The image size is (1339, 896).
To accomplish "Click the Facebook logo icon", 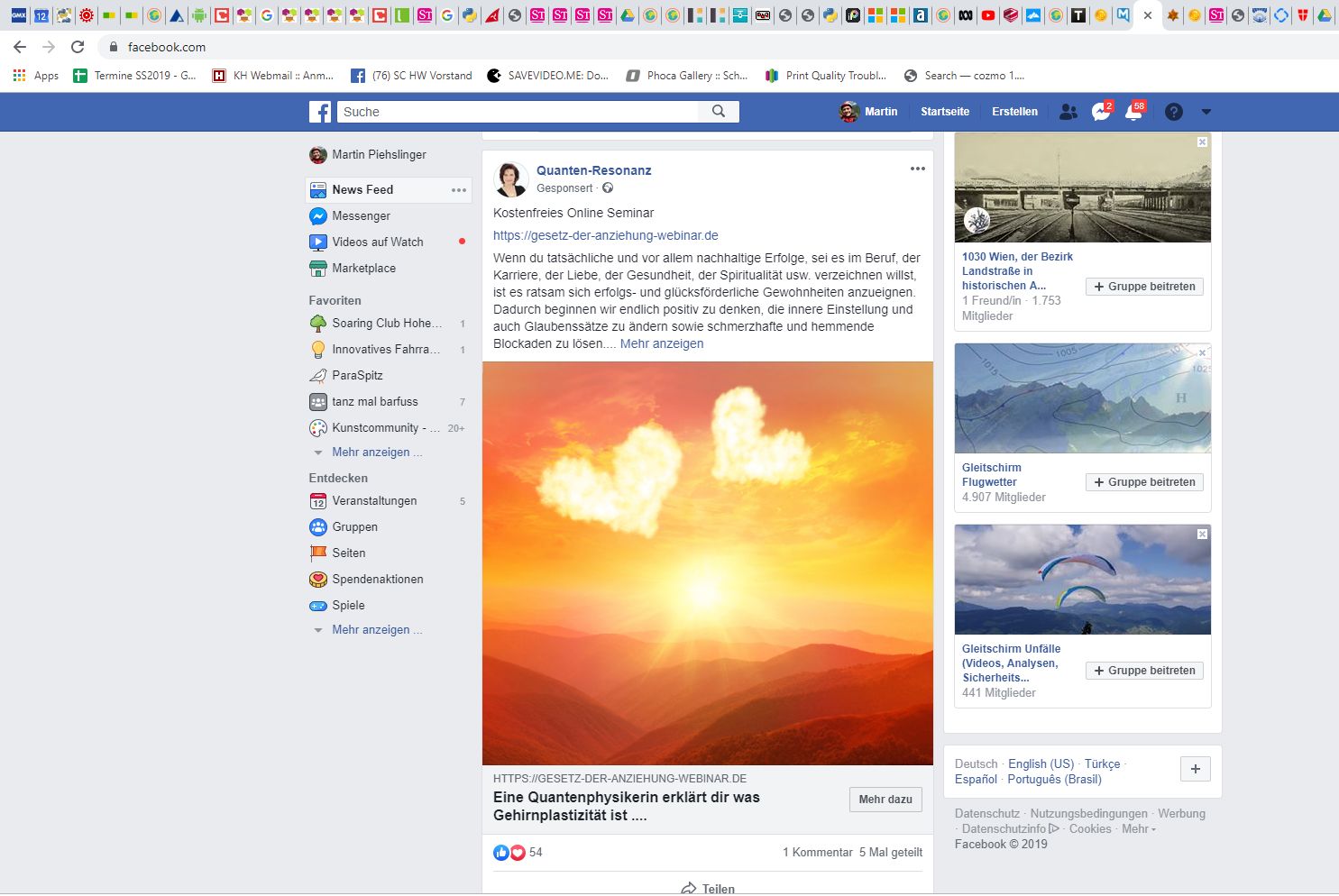I will [320, 112].
